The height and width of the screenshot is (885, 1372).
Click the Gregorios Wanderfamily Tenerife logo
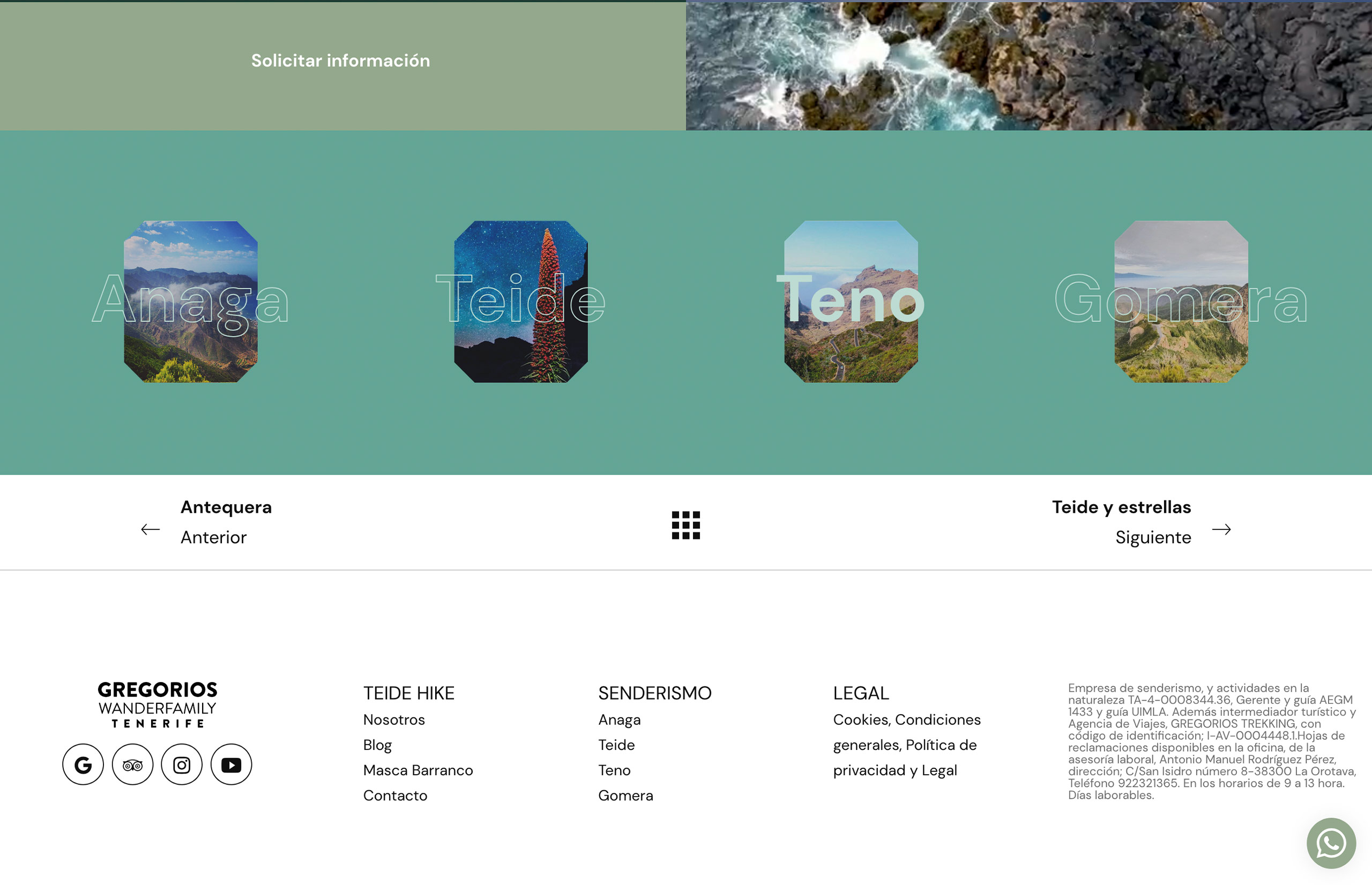(x=158, y=704)
